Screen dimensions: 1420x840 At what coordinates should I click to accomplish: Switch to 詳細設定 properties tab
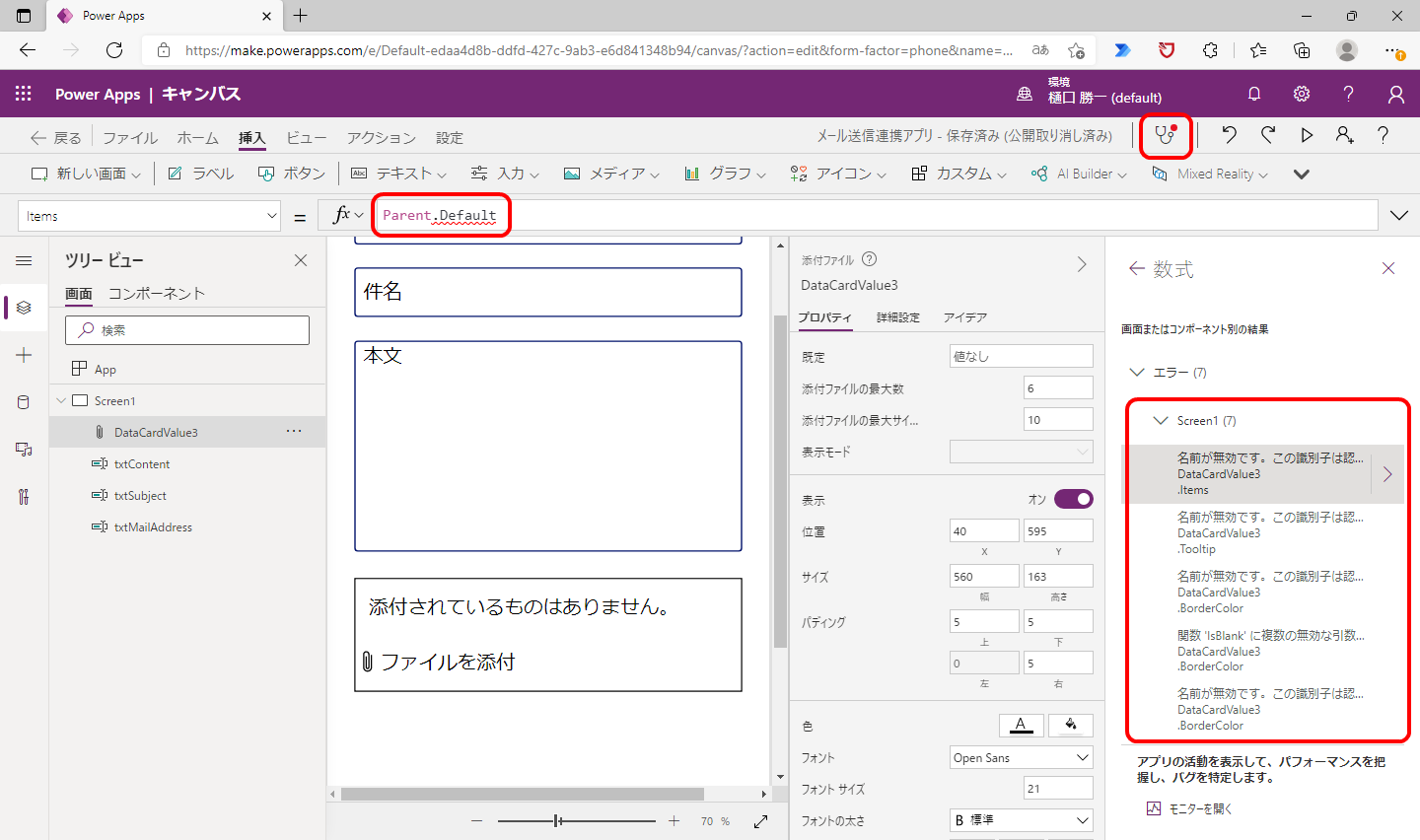coord(897,317)
